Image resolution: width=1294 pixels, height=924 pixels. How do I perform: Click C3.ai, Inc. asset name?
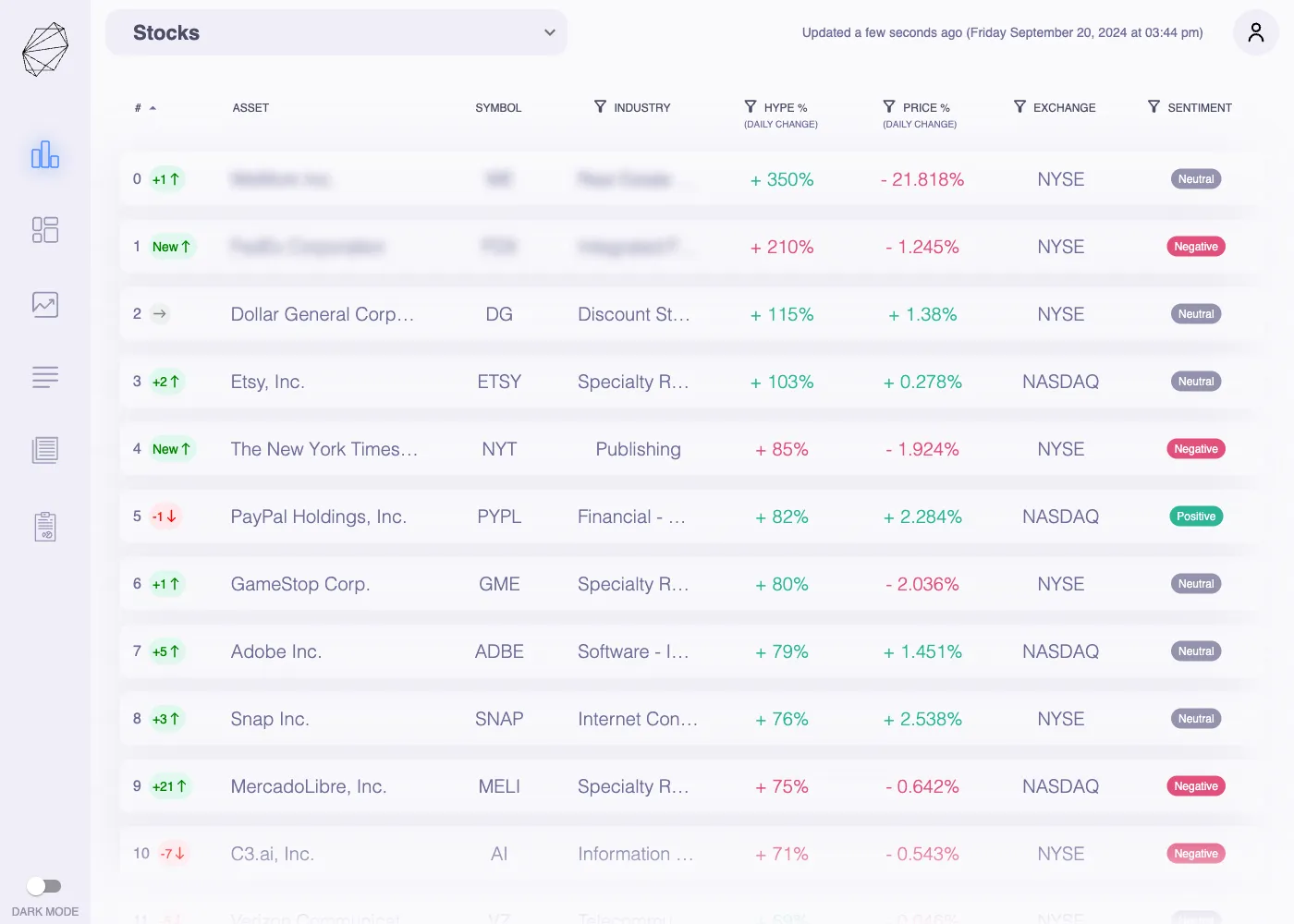pos(273,854)
